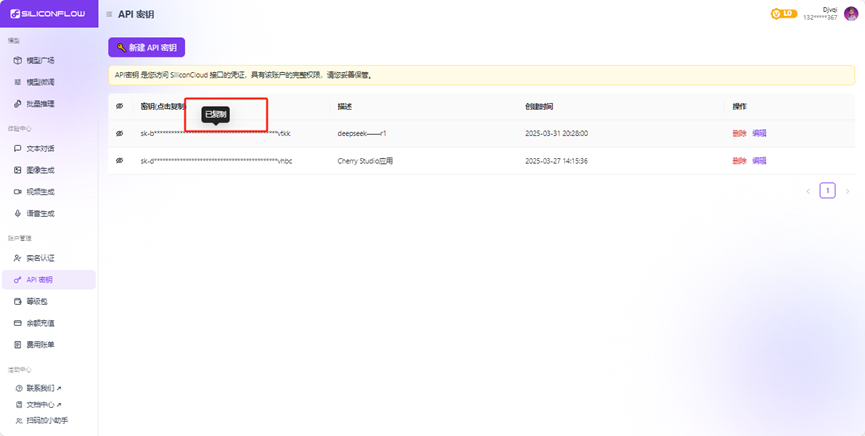This screenshot has height=436, width=865.
Task: Select API 密钥 in the sidebar
Action: click(49, 280)
